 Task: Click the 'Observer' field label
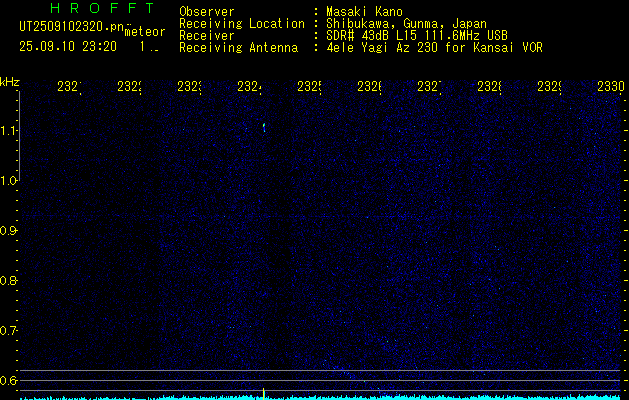click(x=207, y=12)
